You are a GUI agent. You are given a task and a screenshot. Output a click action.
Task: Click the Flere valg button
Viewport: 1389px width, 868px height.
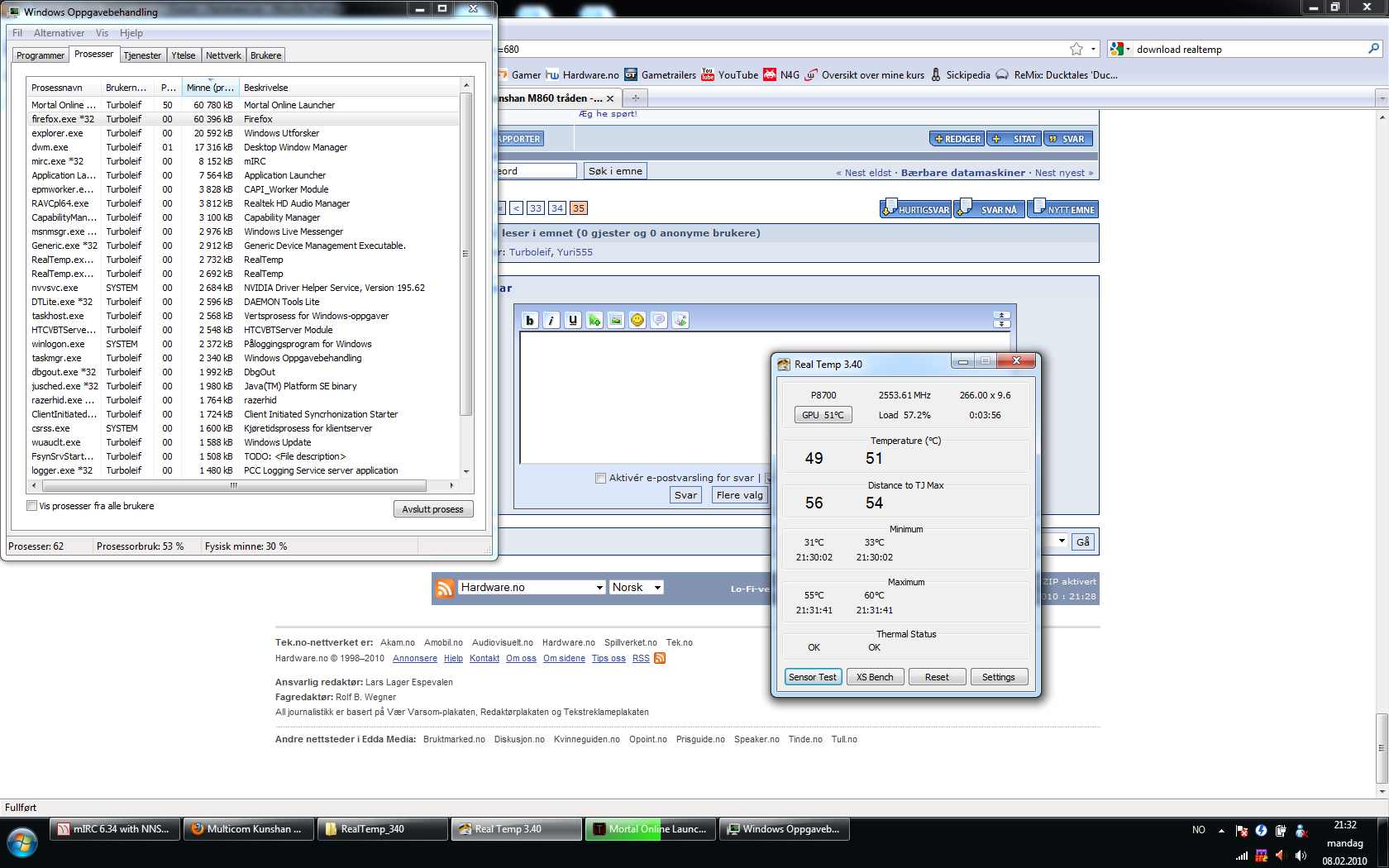[740, 495]
